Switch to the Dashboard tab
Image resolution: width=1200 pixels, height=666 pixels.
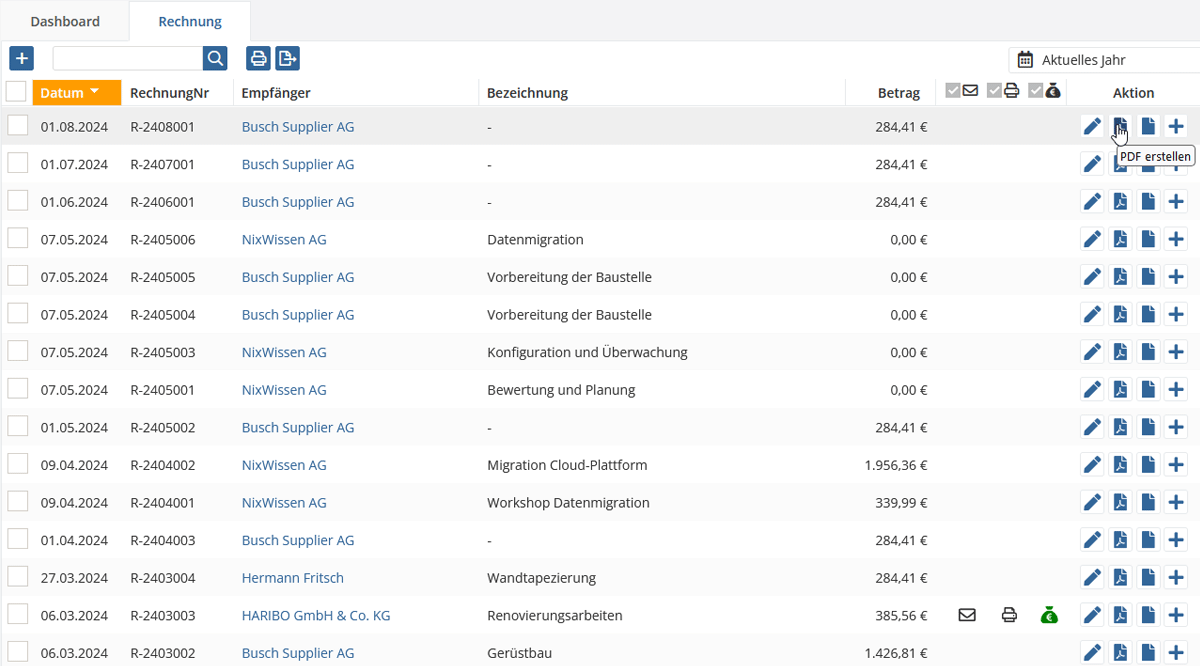tap(65, 21)
